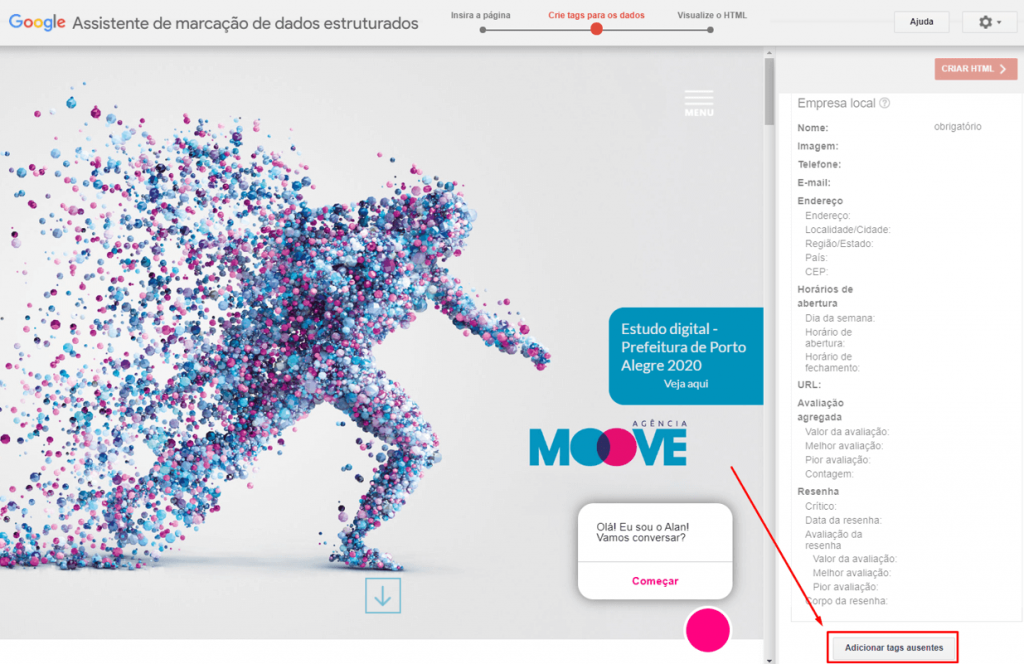Image resolution: width=1024 pixels, height=664 pixels.
Task: Click Veja aqui link in blue banner
Action: click(686, 384)
